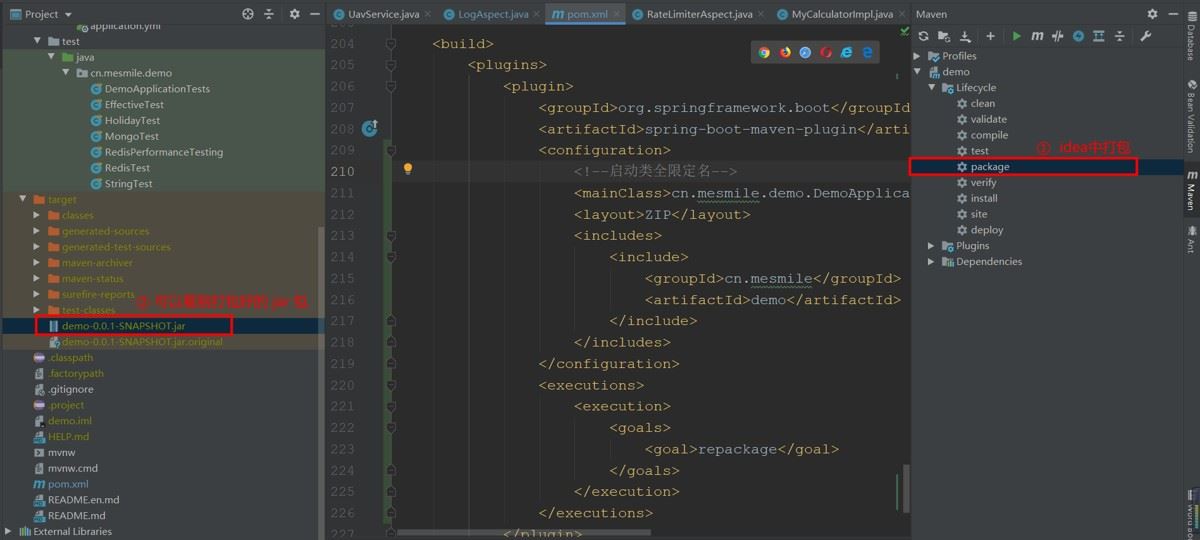Click the Reload All Maven Projects icon
This screenshot has width=1200, height=540.
pos(924,36)
